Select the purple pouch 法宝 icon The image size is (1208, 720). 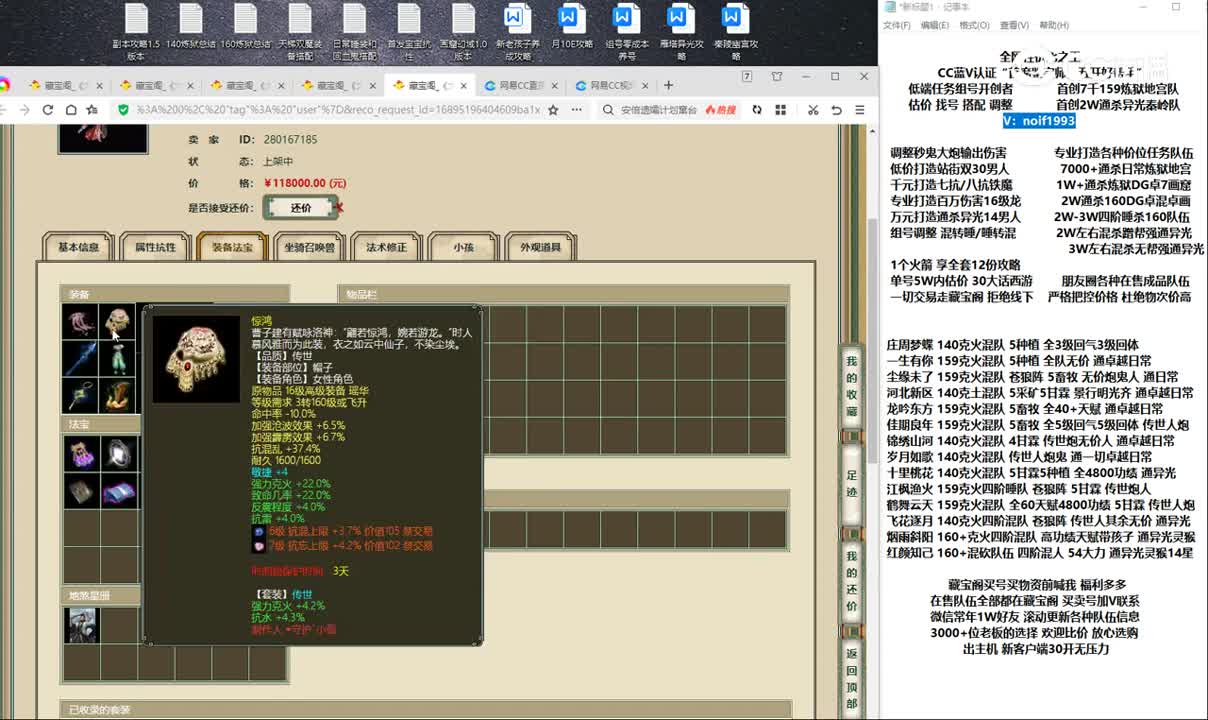pyautogui.click(x=81, y=454)
